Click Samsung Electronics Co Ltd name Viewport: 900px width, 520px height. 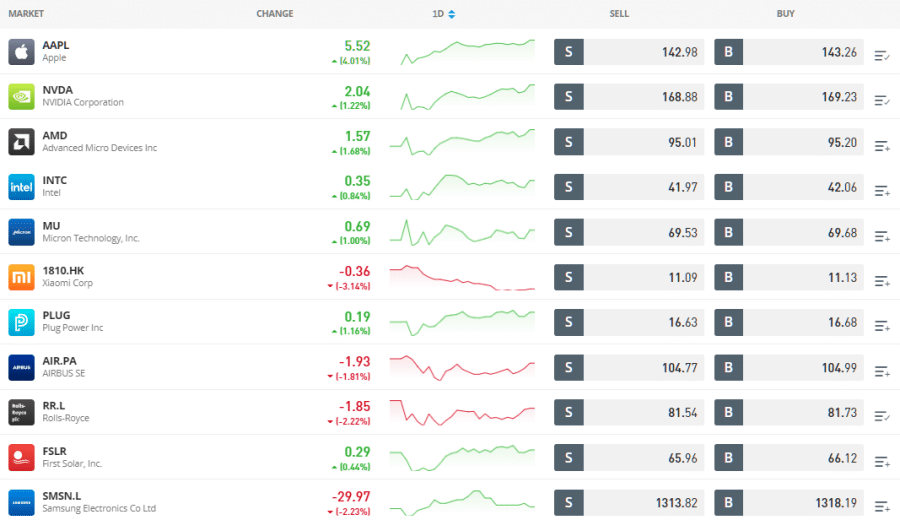pyautogui.click(x=99, y=509)
